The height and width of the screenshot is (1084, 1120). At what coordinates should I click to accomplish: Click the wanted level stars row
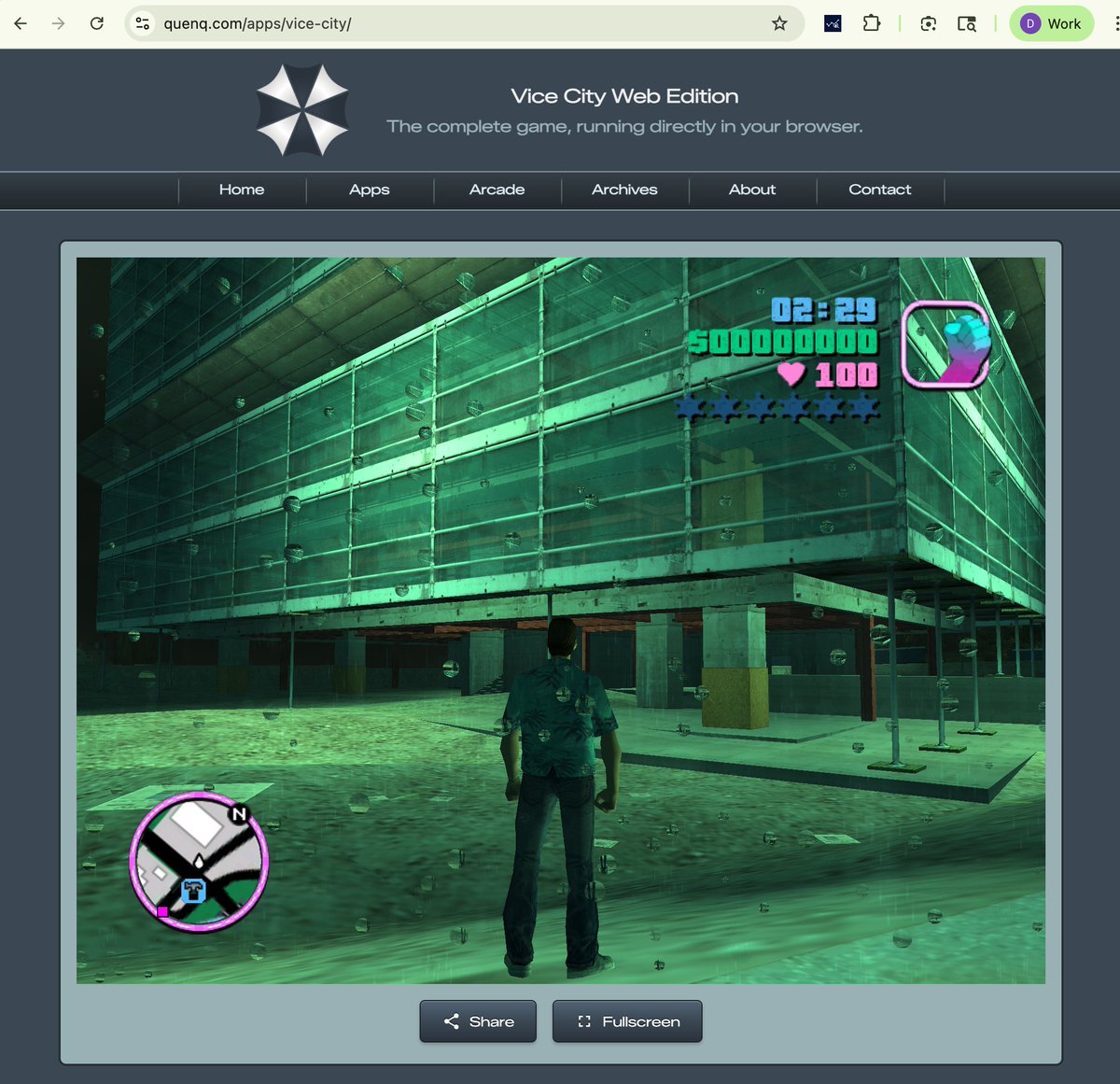coord(777,407)
